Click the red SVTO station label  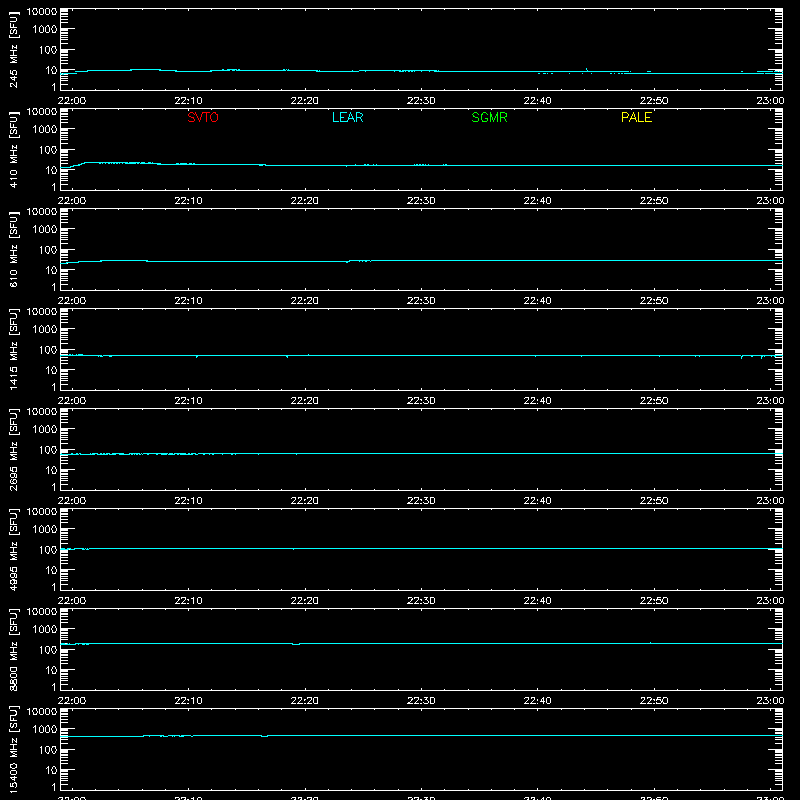coord(203,117)
